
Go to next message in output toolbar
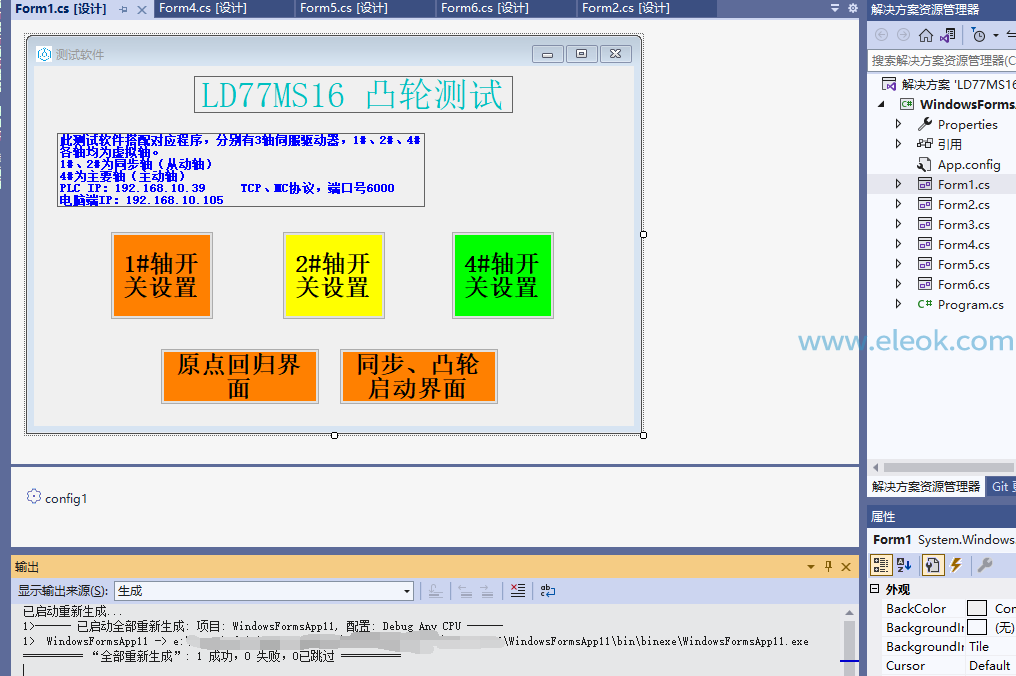pyautogui.click(x=487, y=590)
